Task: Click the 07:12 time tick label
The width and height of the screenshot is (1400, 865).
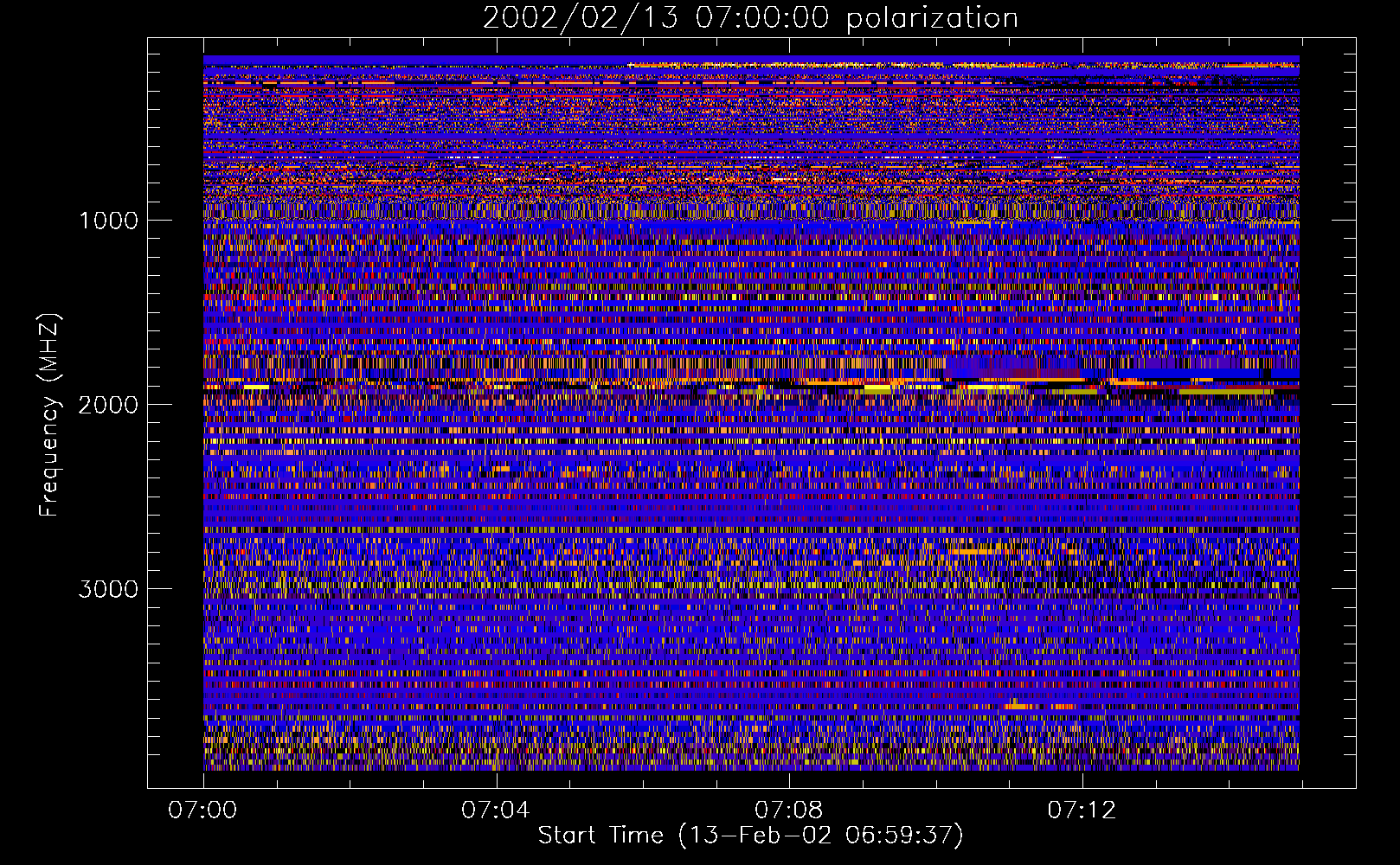Action: 1082,810
